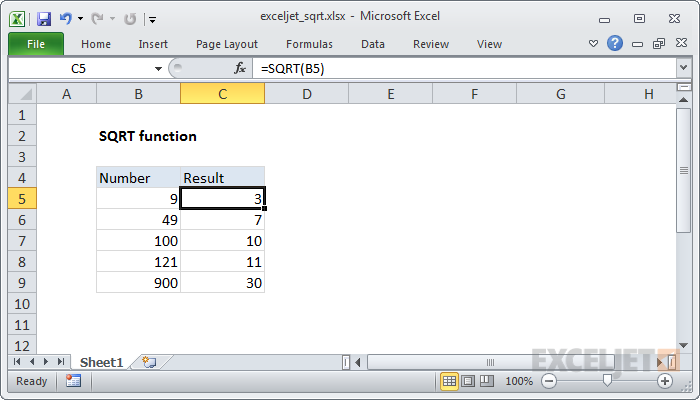Screen dimensions: 700x400
Task: Select column A header
Action: (x=67, y=94)
